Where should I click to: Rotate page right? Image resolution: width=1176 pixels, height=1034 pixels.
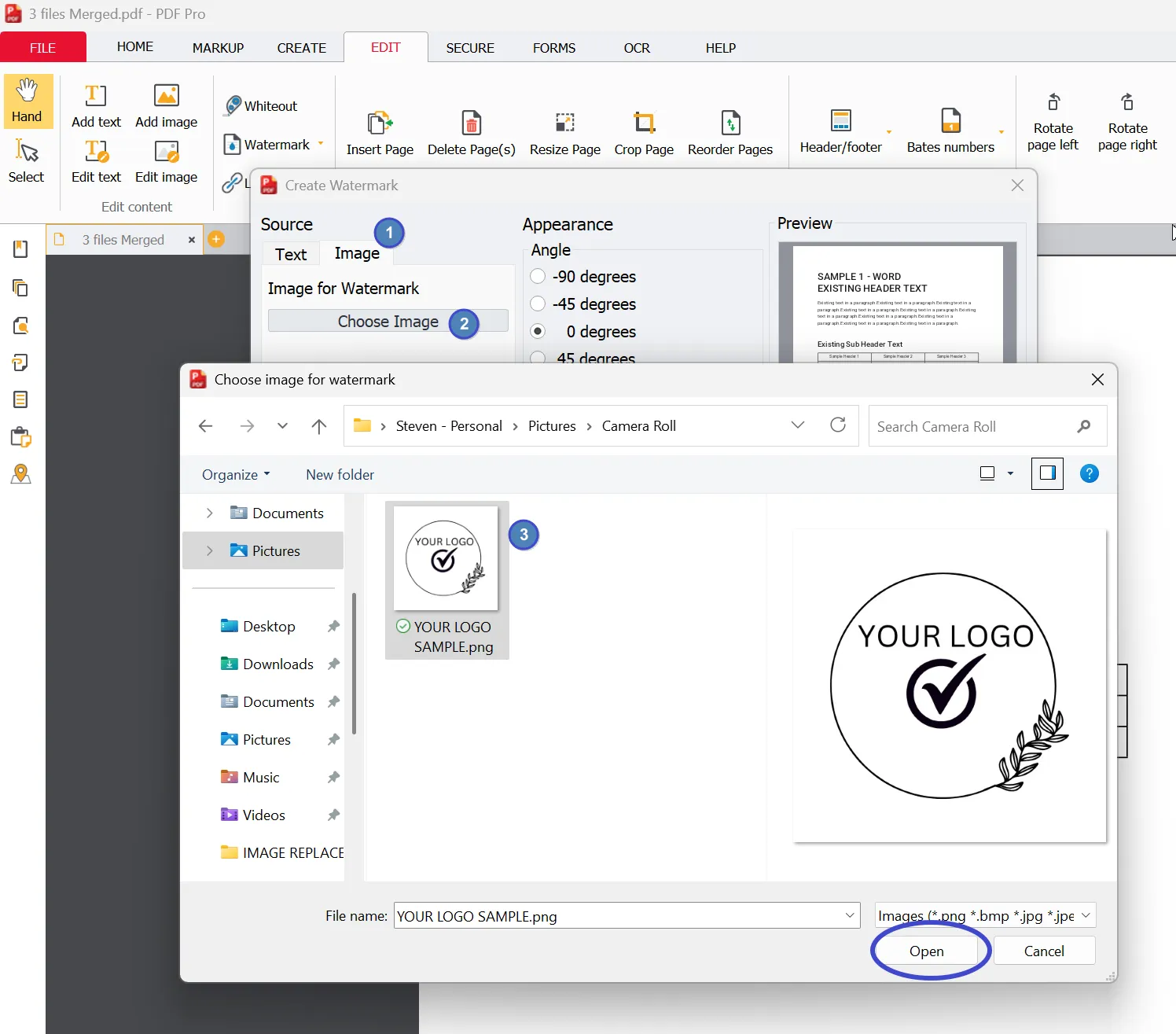(1127, 122)
